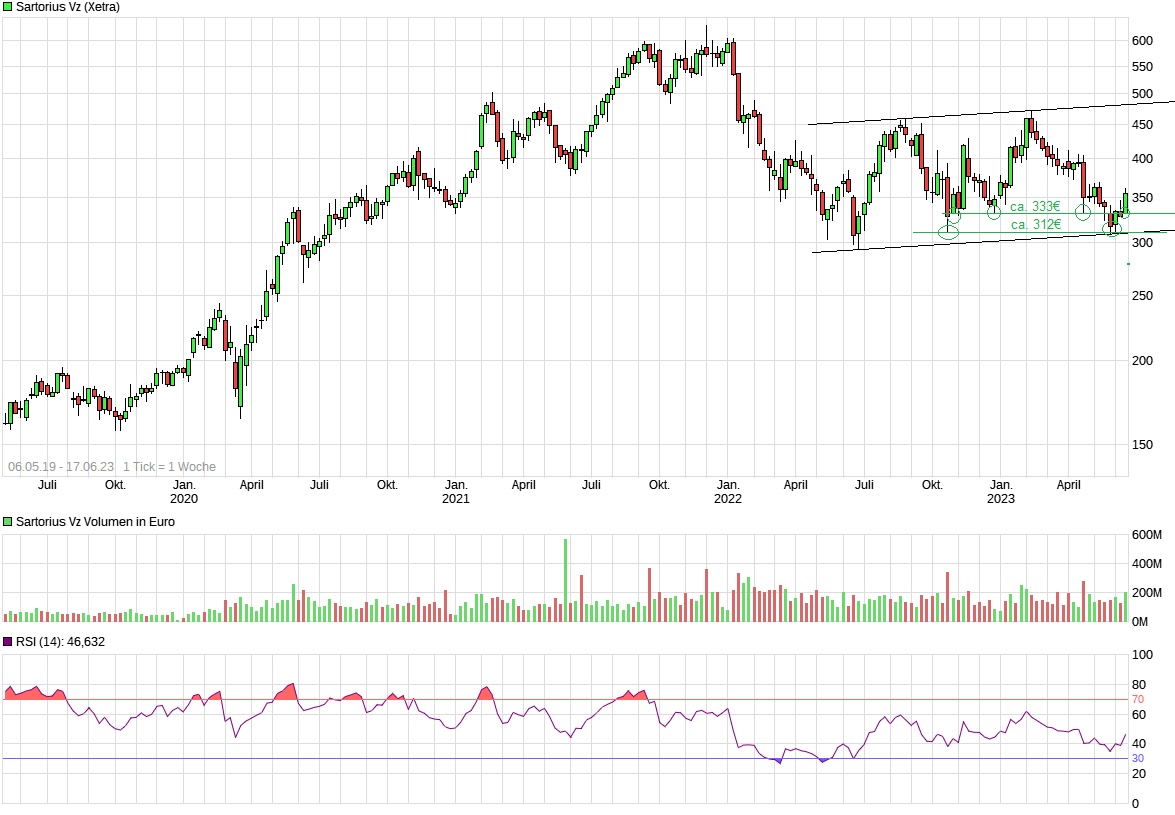The image size is (1175, 815).
Task: Click the 300 price axis label
Action: 1142,243
